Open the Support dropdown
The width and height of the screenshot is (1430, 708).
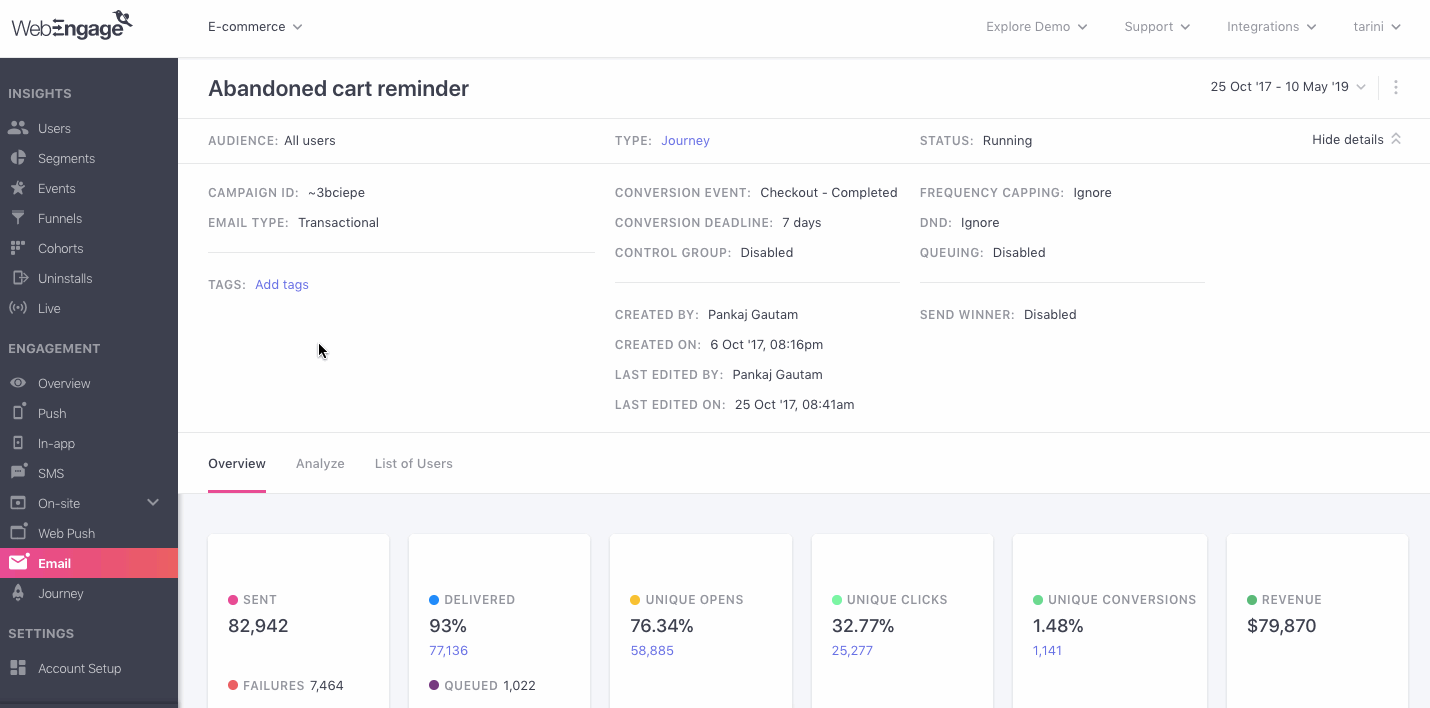[1157, 27]
